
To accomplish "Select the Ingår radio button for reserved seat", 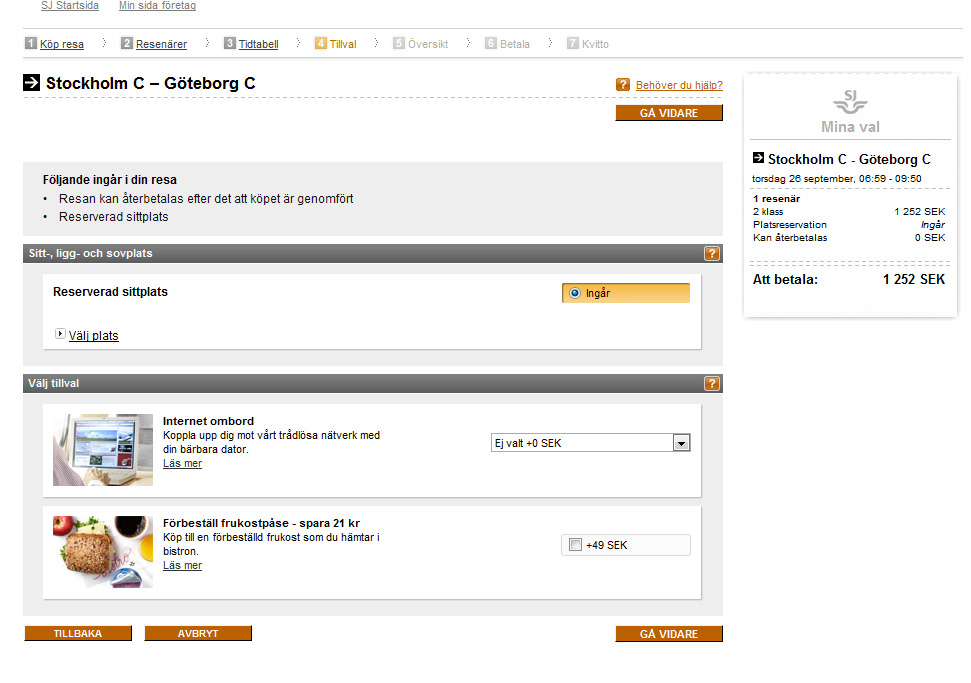I will pyautogui.click(x=575, y=293).
